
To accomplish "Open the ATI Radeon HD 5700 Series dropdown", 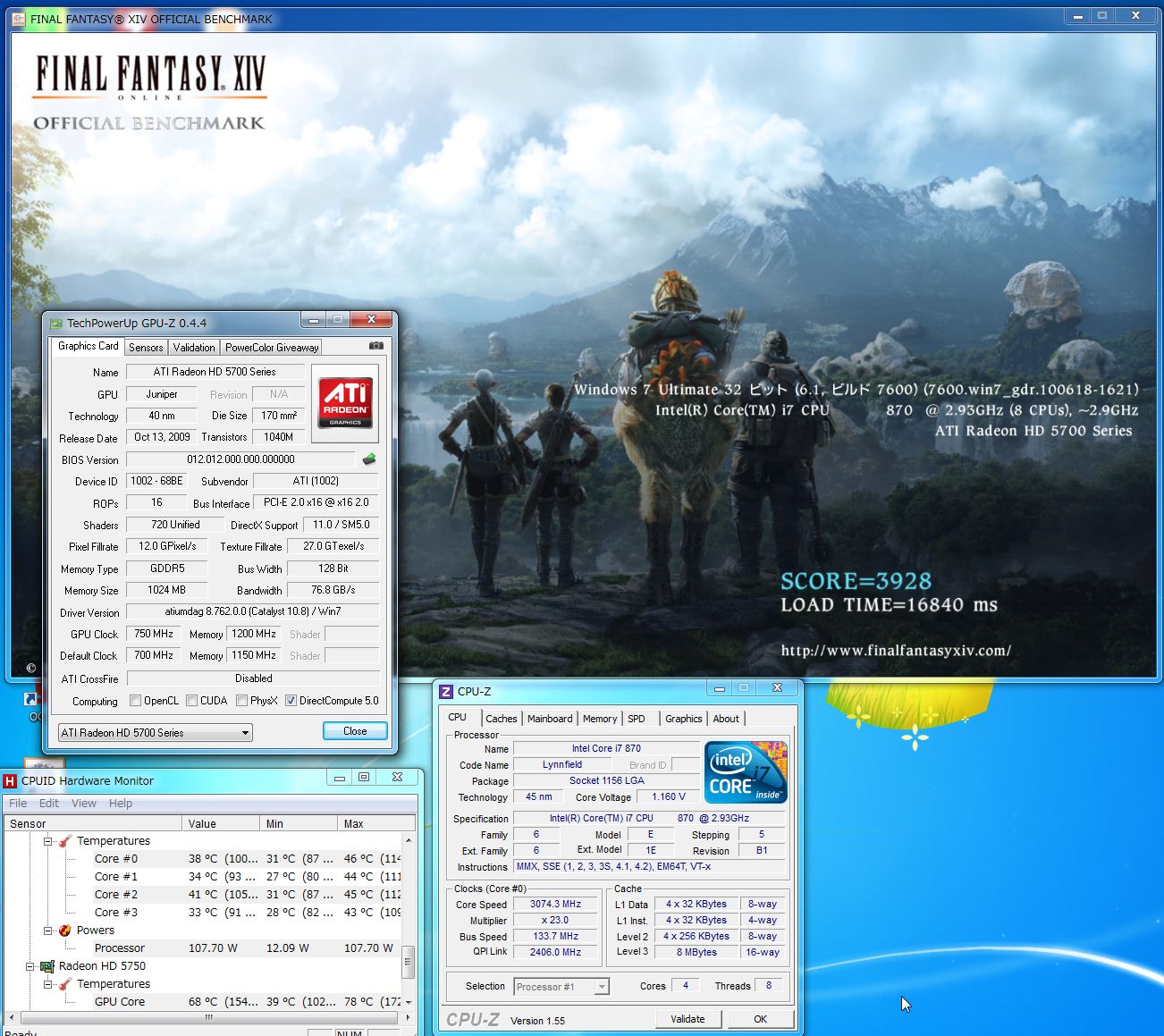I will (x=156, y=733).
